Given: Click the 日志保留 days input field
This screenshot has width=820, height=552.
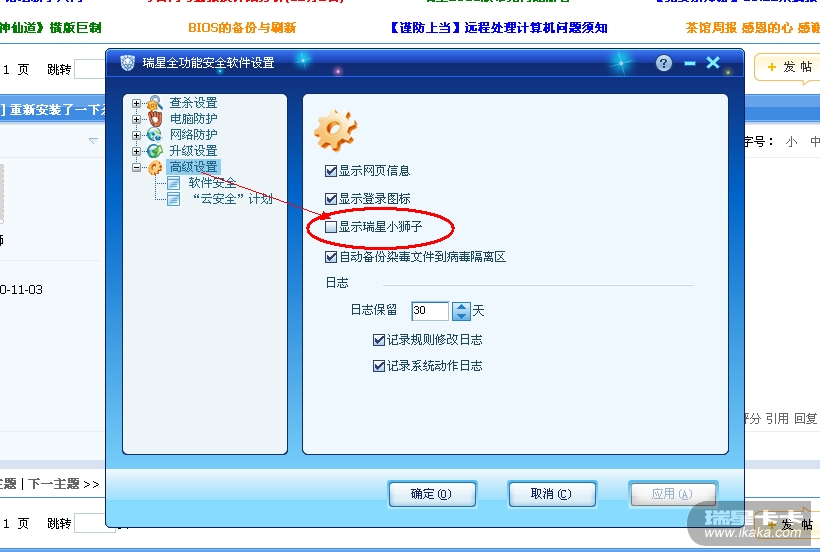Looking at the screenshot, I should click(430, 311).
